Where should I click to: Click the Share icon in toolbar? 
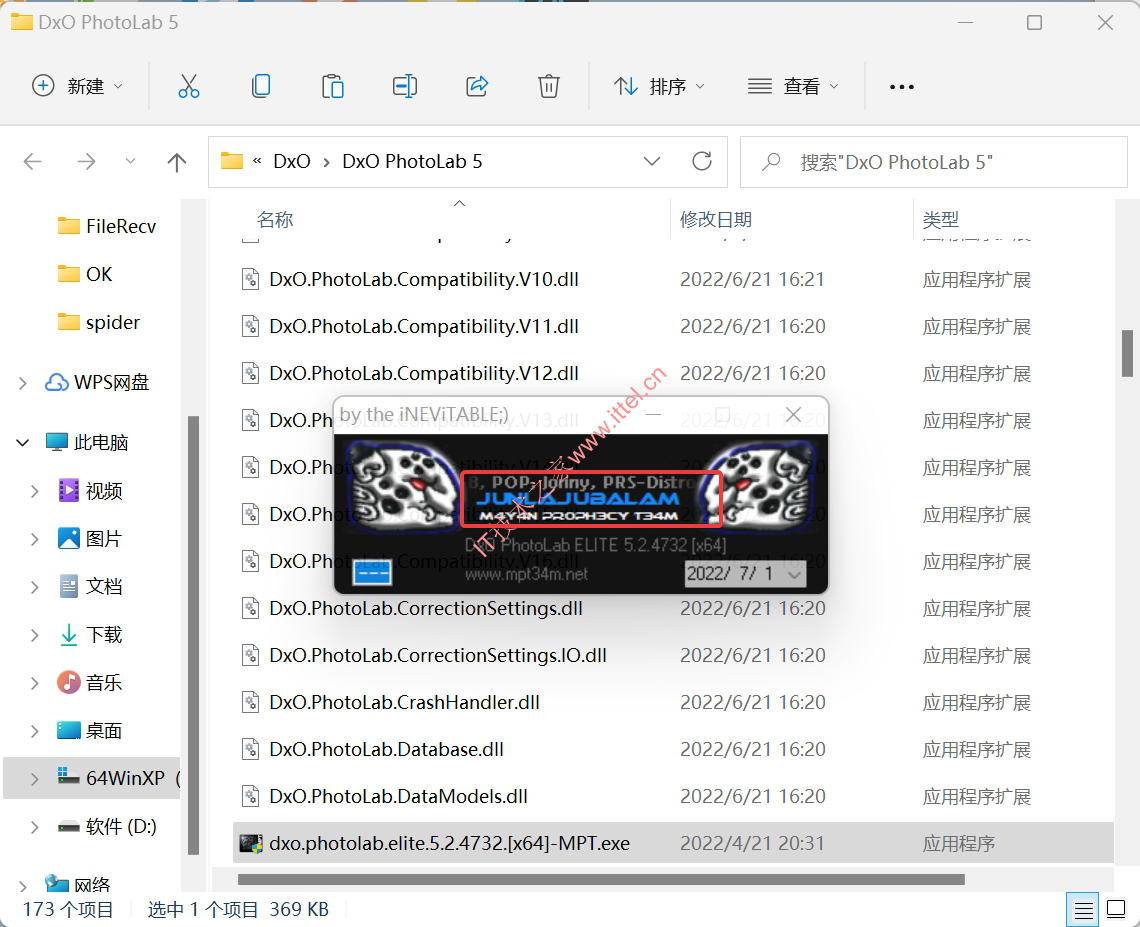click(477, 87)
